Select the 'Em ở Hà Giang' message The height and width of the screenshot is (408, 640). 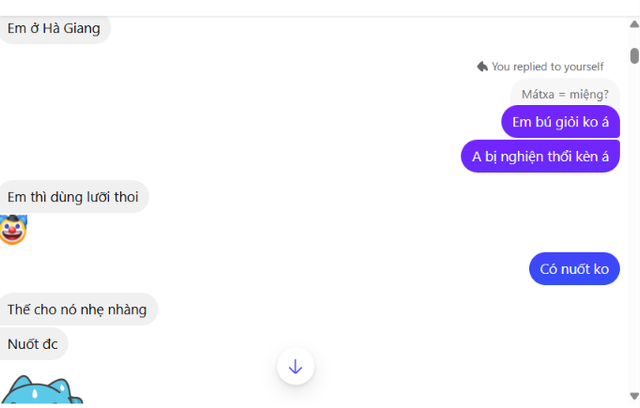coord(53,29)
